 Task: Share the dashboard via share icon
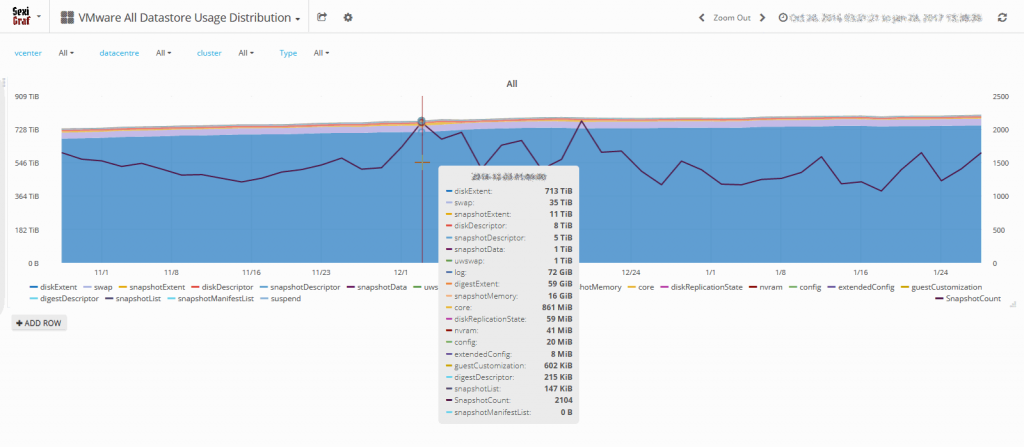[x=322, y=18]
